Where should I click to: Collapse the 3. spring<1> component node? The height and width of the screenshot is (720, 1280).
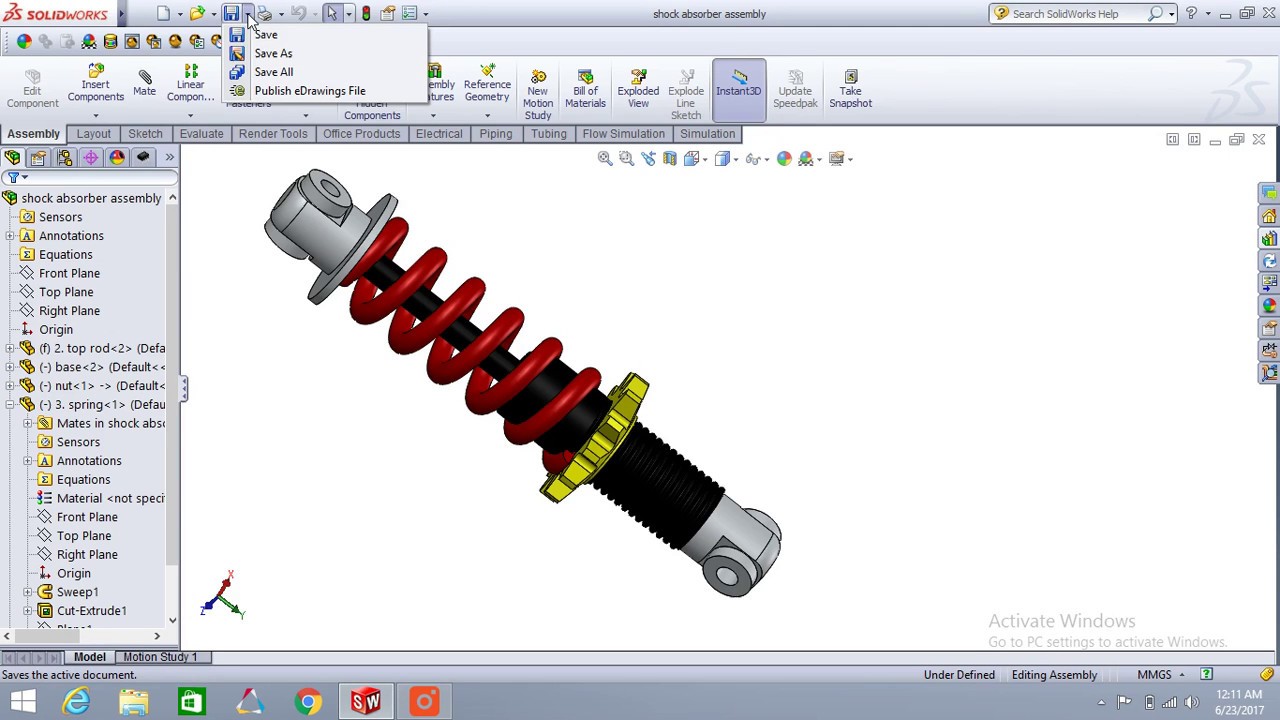click(10, 404)
